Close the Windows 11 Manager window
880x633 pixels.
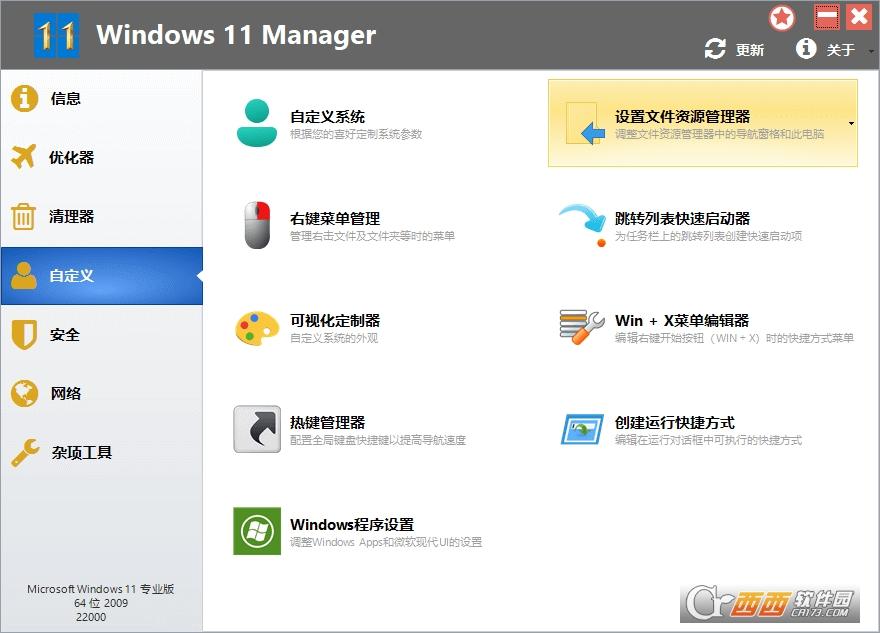click(859, 17)
